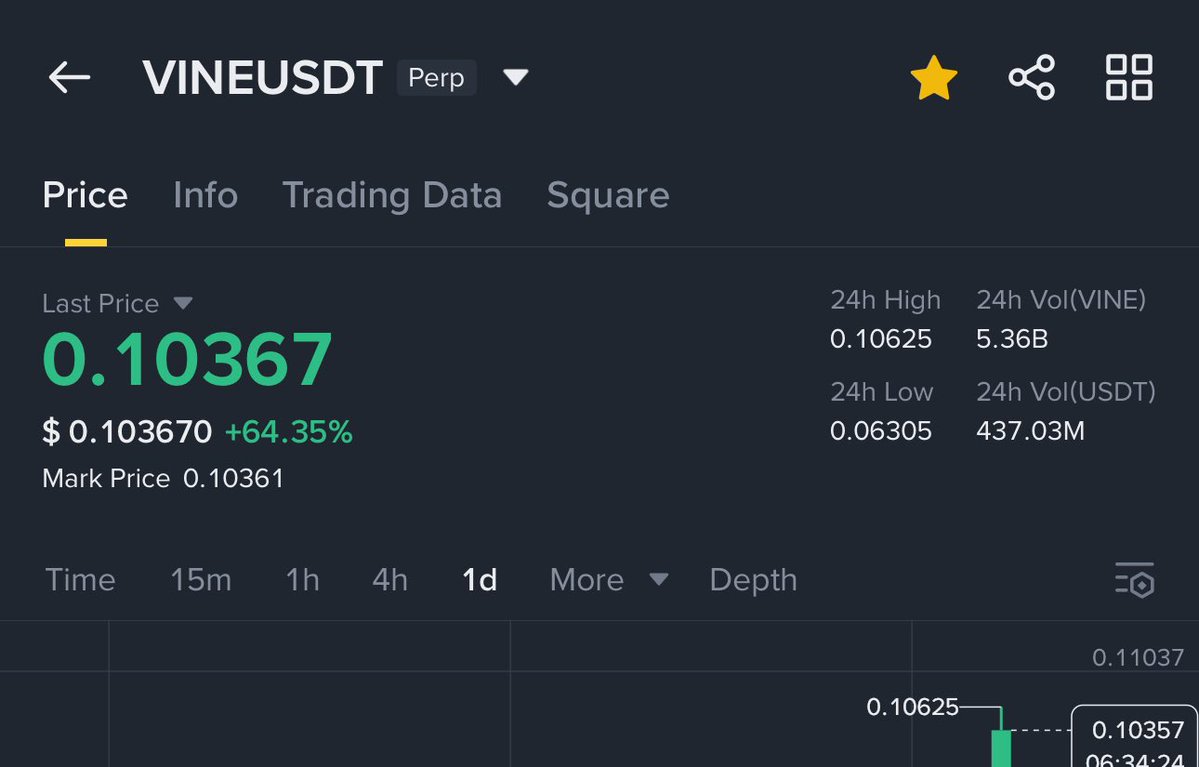The width and height of the screenshot is (1199, 767).
Task: Tap the back arrow icon
Action: click(69, 77)
